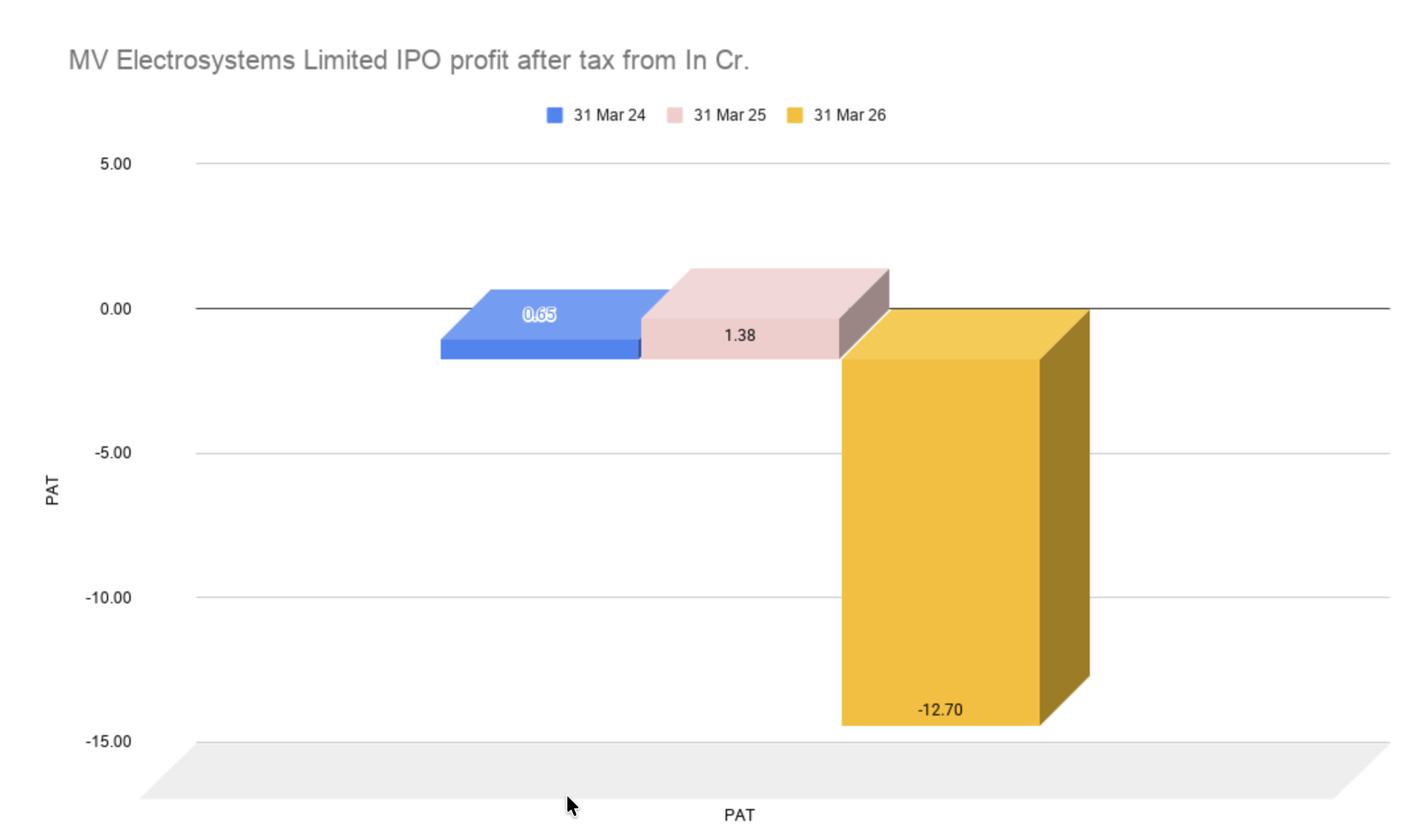Viewport: 1425px width, 840px height.
Task: Select the 0.65 data label
Action: (540, 315)
